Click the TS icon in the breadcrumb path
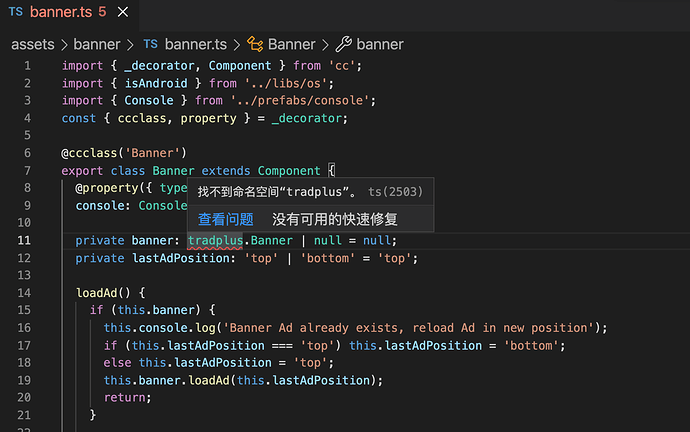Screen dimensions: 690x432 151,44
